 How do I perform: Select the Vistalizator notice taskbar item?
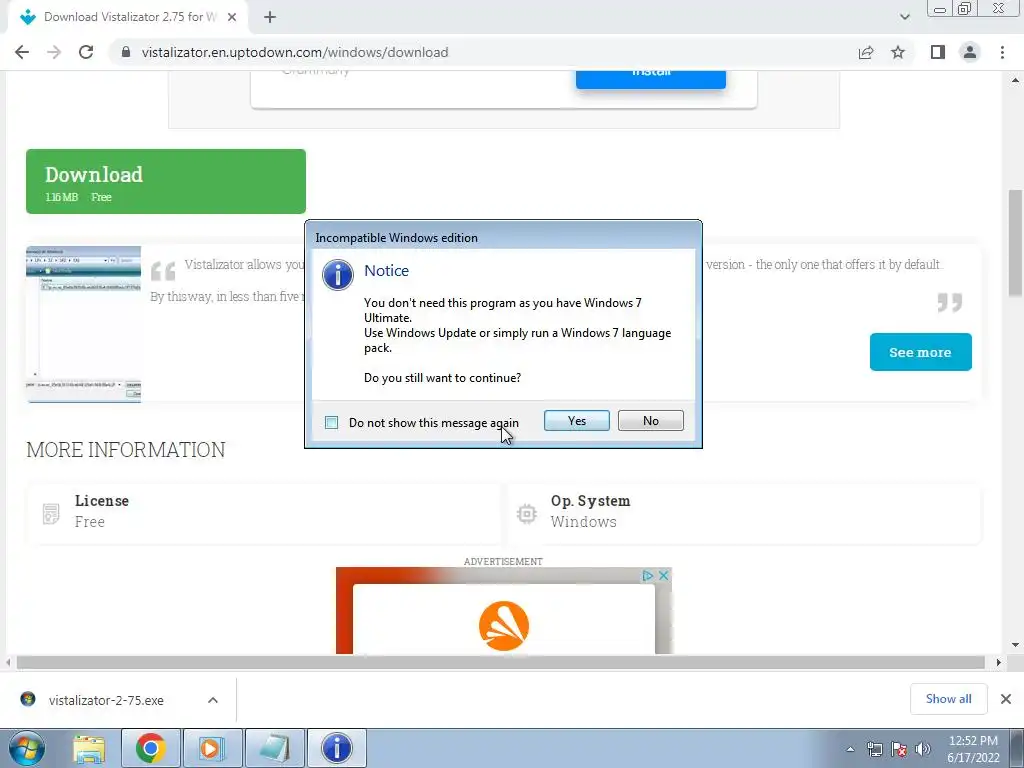pos(336,748)
